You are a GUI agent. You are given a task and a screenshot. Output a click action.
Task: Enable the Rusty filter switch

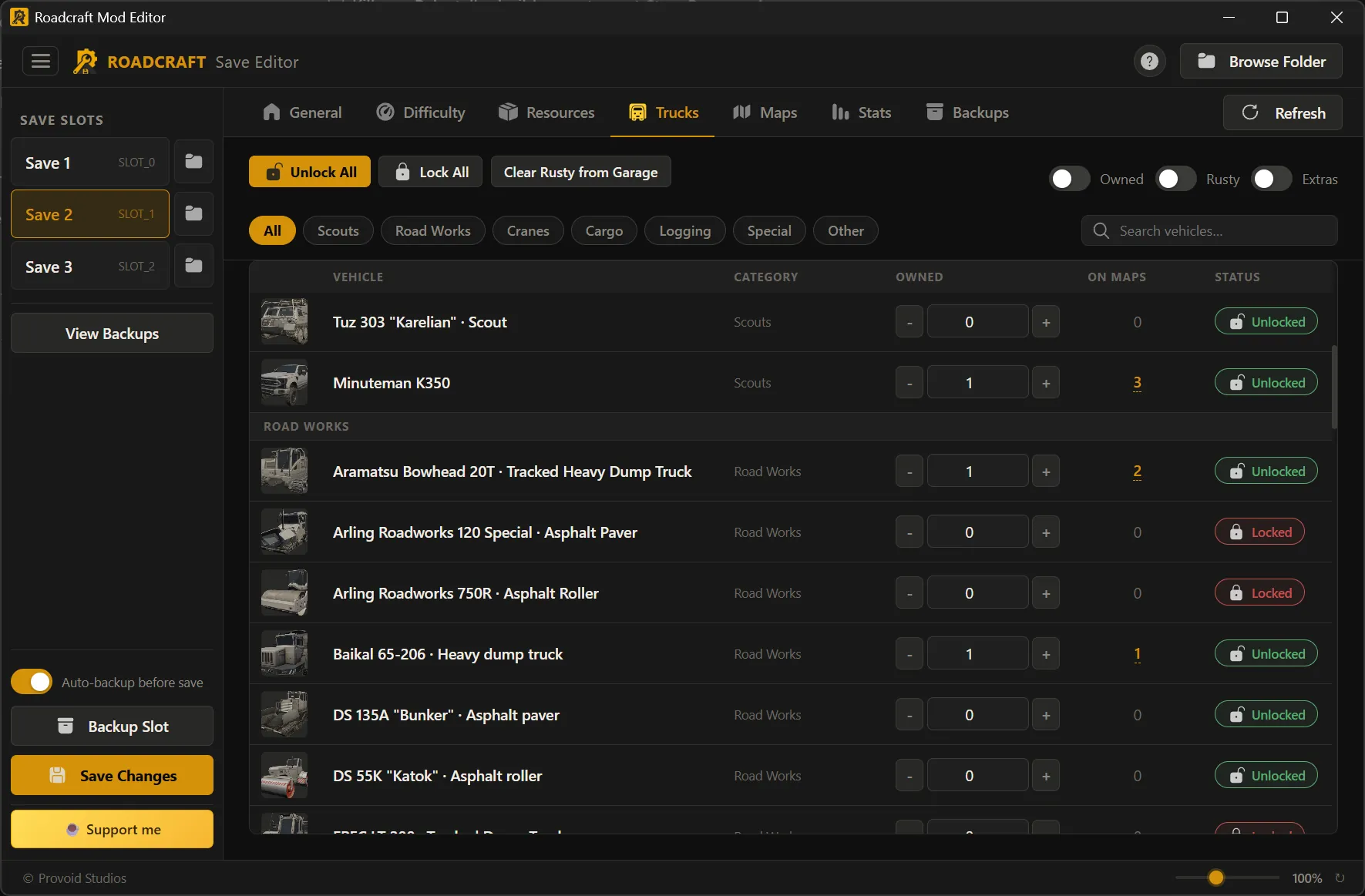[x=1175, y=179]
